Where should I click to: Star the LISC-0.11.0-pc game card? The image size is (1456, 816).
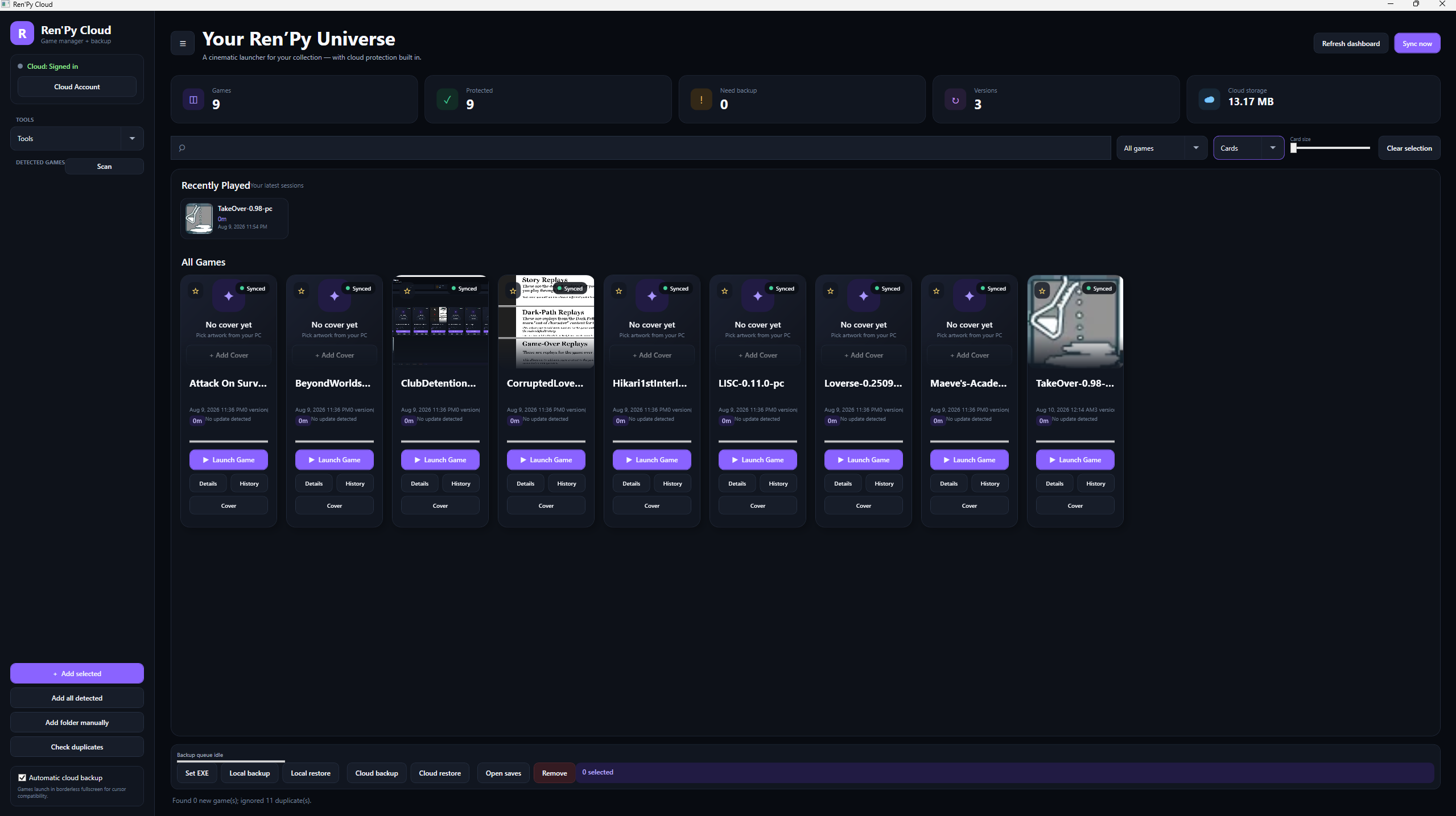tap(725, 291)
